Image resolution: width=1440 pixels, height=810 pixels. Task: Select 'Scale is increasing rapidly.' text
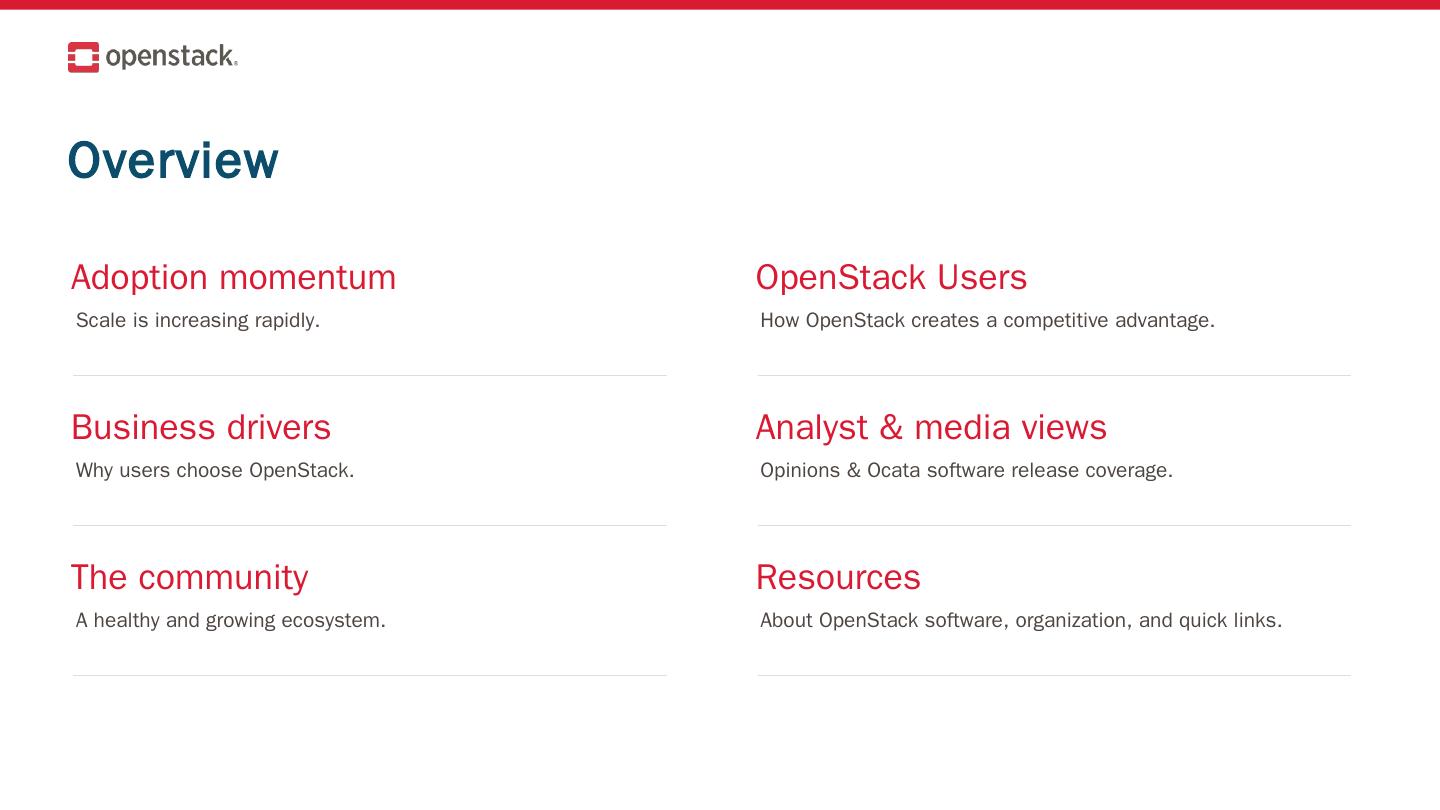pyautogui.click(x=198, y=320)
